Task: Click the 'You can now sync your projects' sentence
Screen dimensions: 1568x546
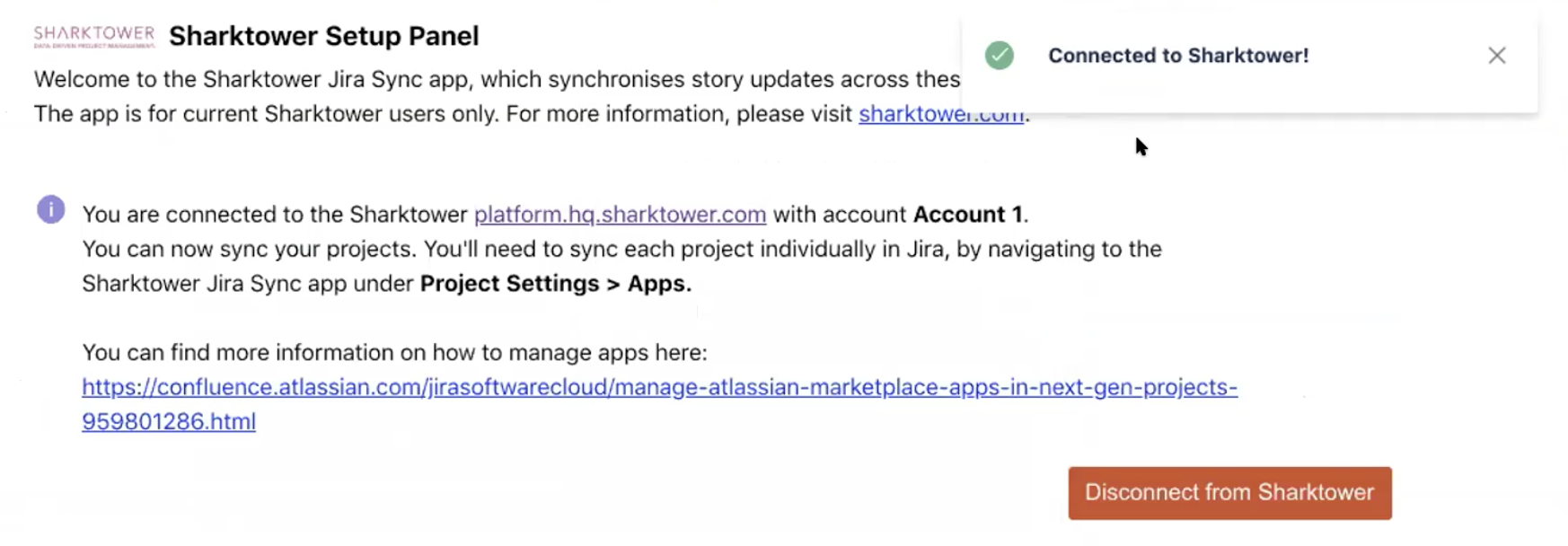Action: point(249,249)
